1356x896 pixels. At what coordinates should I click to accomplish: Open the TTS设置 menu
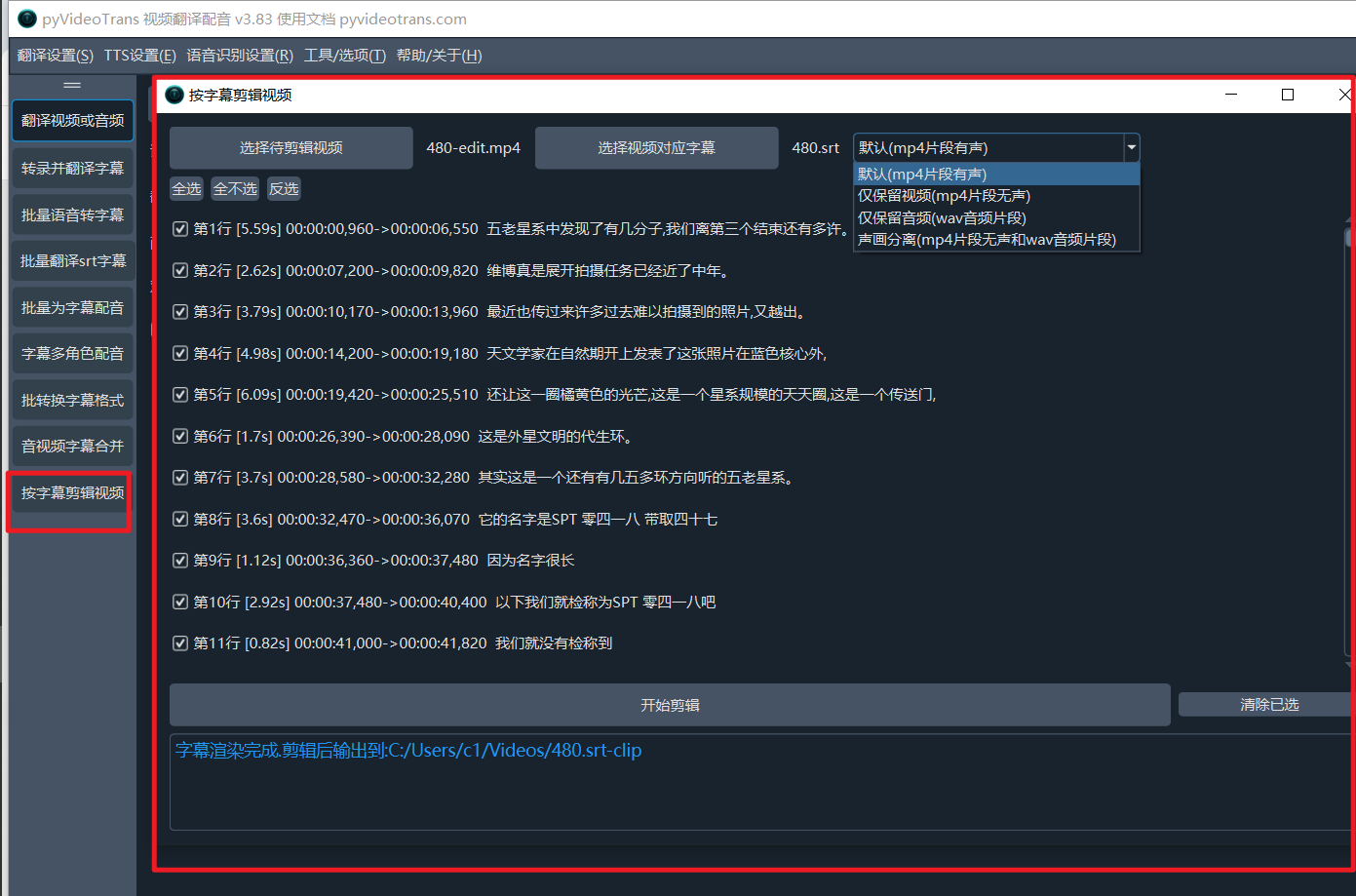(139, 56)
